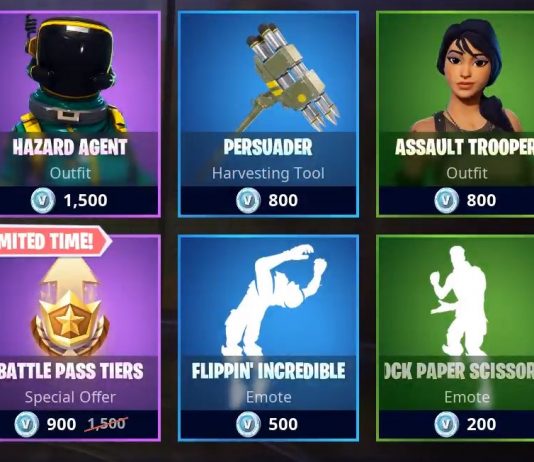534x462 pixels.
Task: Select the Flippin' Incredible title text
Action: (x=268, y=371)
